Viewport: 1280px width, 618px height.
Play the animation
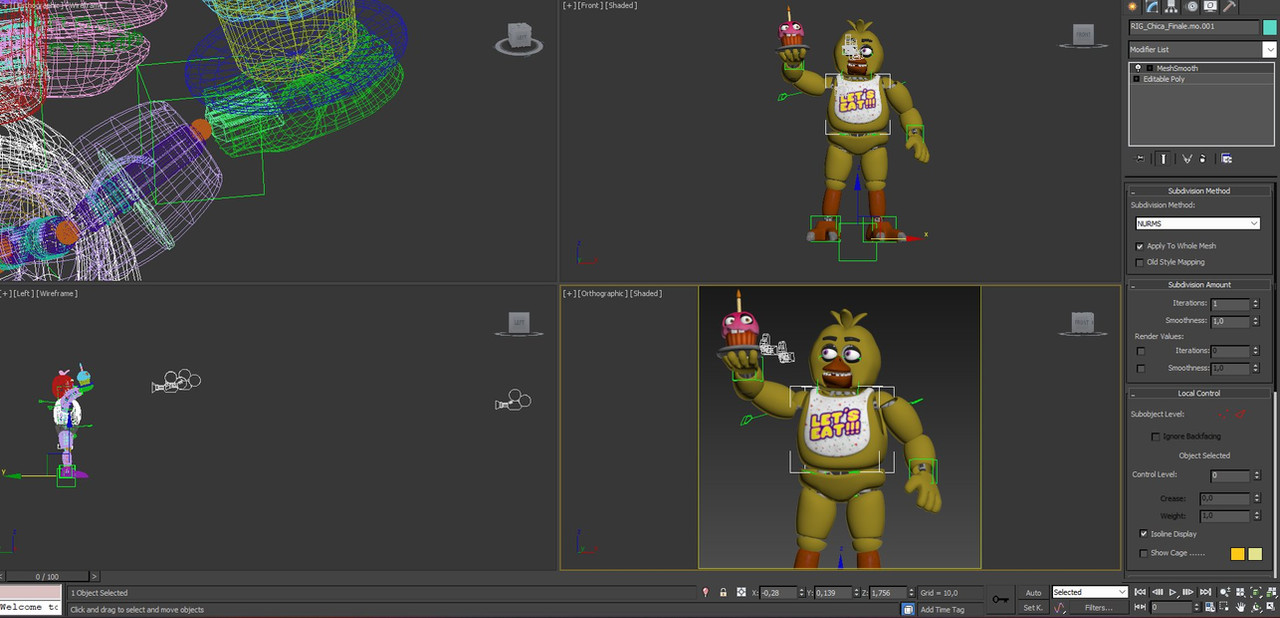1173,593
